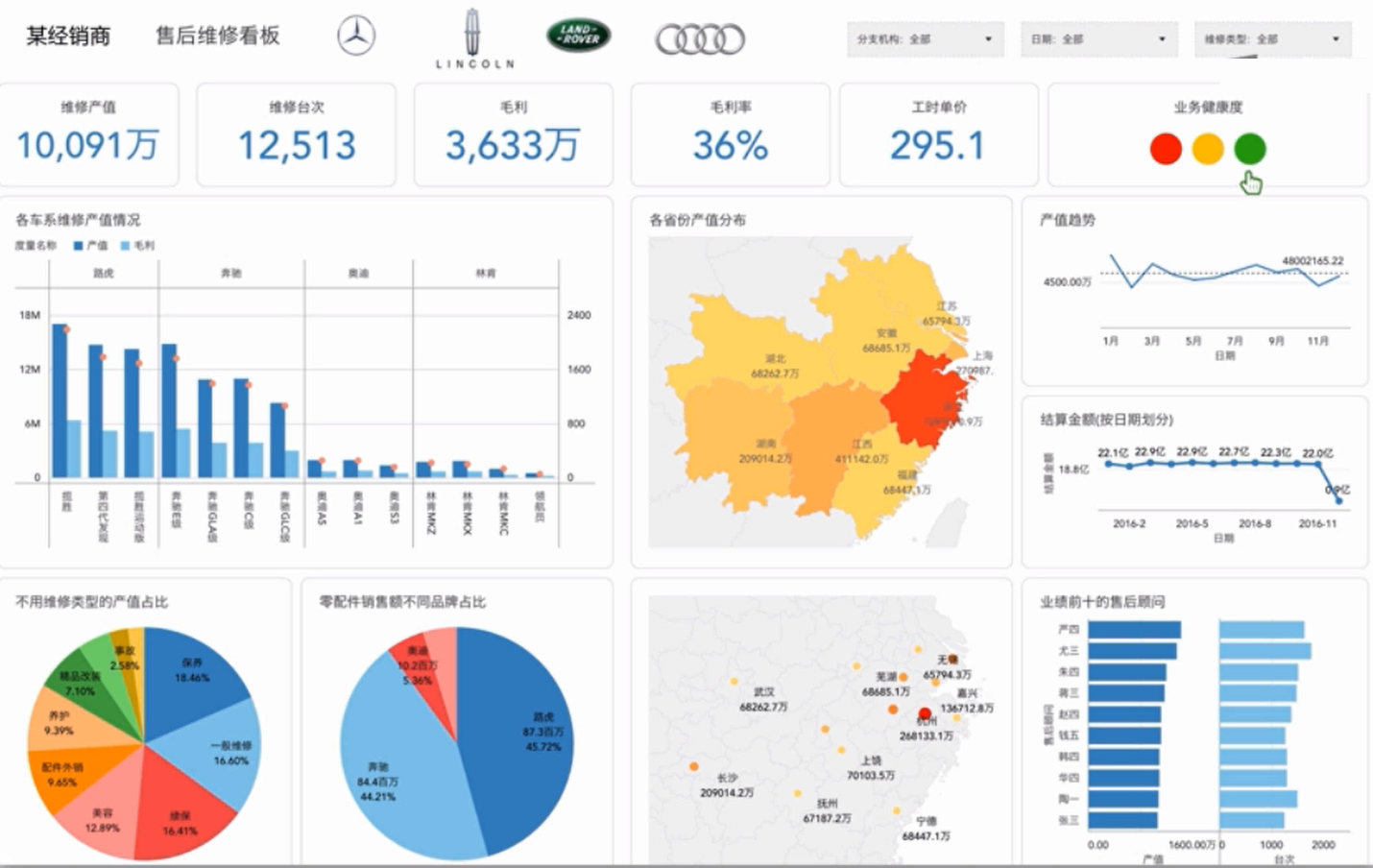The height and width of the screenshot is (868, 1373).
Task: Open the 维修类型 filter dropdown
Action: (1272, 39)
